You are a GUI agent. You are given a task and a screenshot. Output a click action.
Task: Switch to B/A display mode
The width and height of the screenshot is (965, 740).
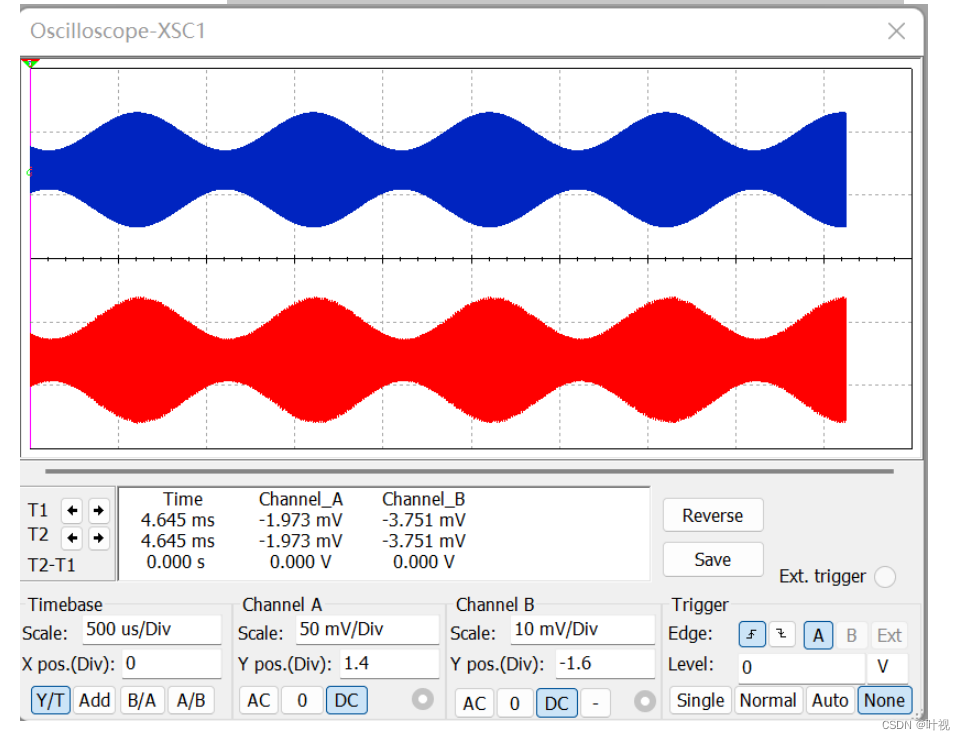142,700
